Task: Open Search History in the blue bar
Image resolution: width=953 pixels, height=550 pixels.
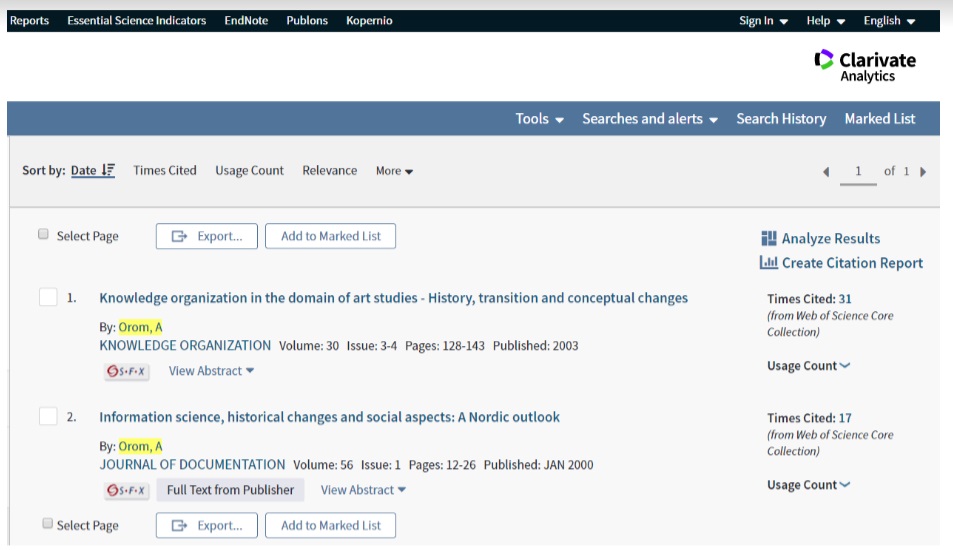Action: click(781, 119)
